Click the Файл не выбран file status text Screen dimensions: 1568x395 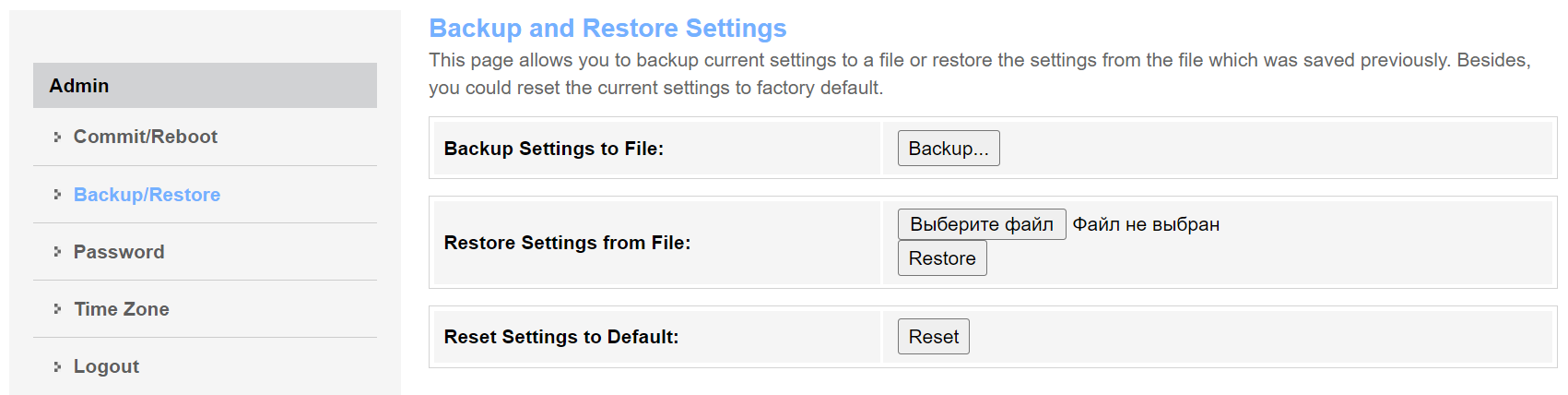1146,224
